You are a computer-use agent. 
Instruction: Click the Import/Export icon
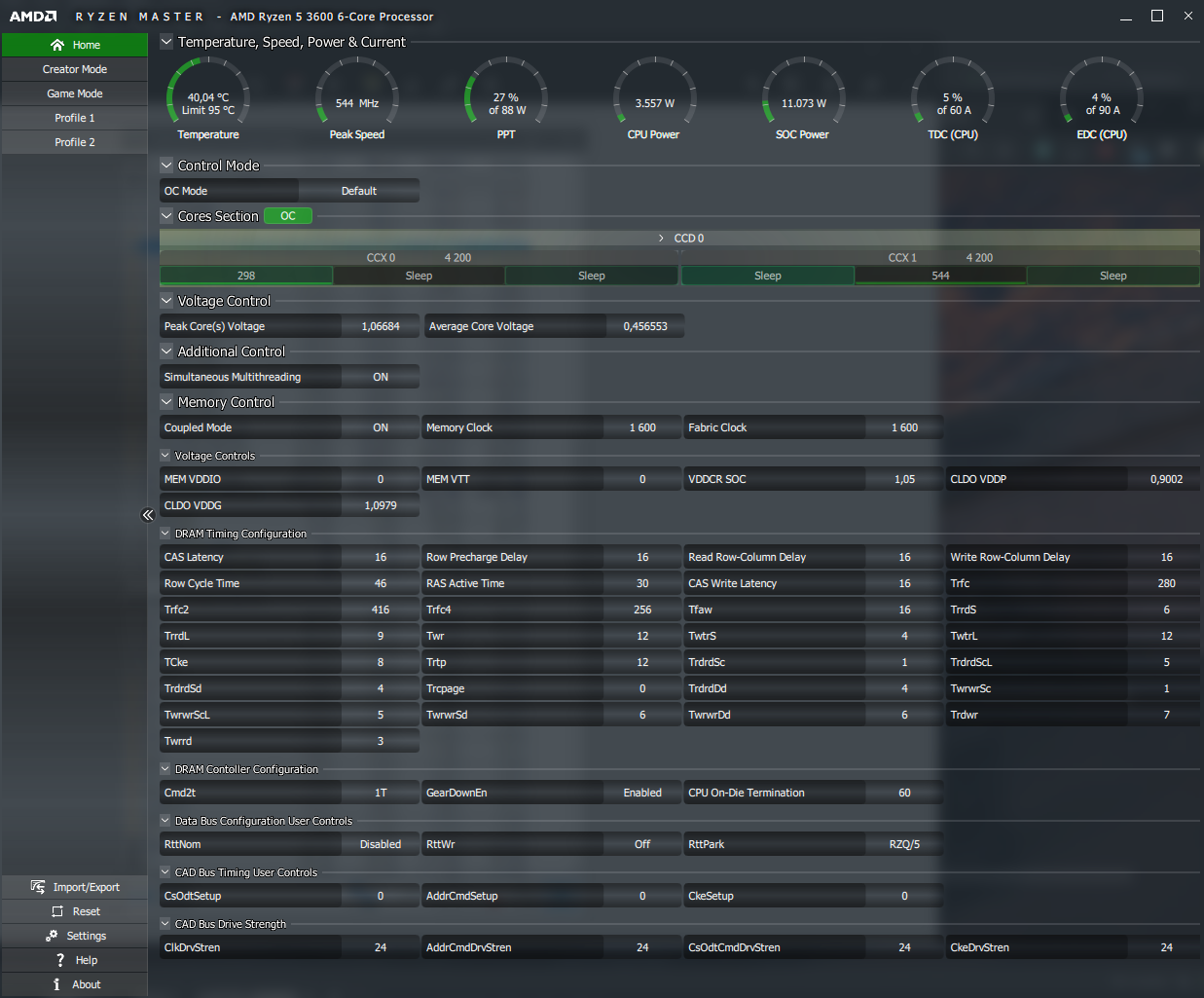click(38, 887)
